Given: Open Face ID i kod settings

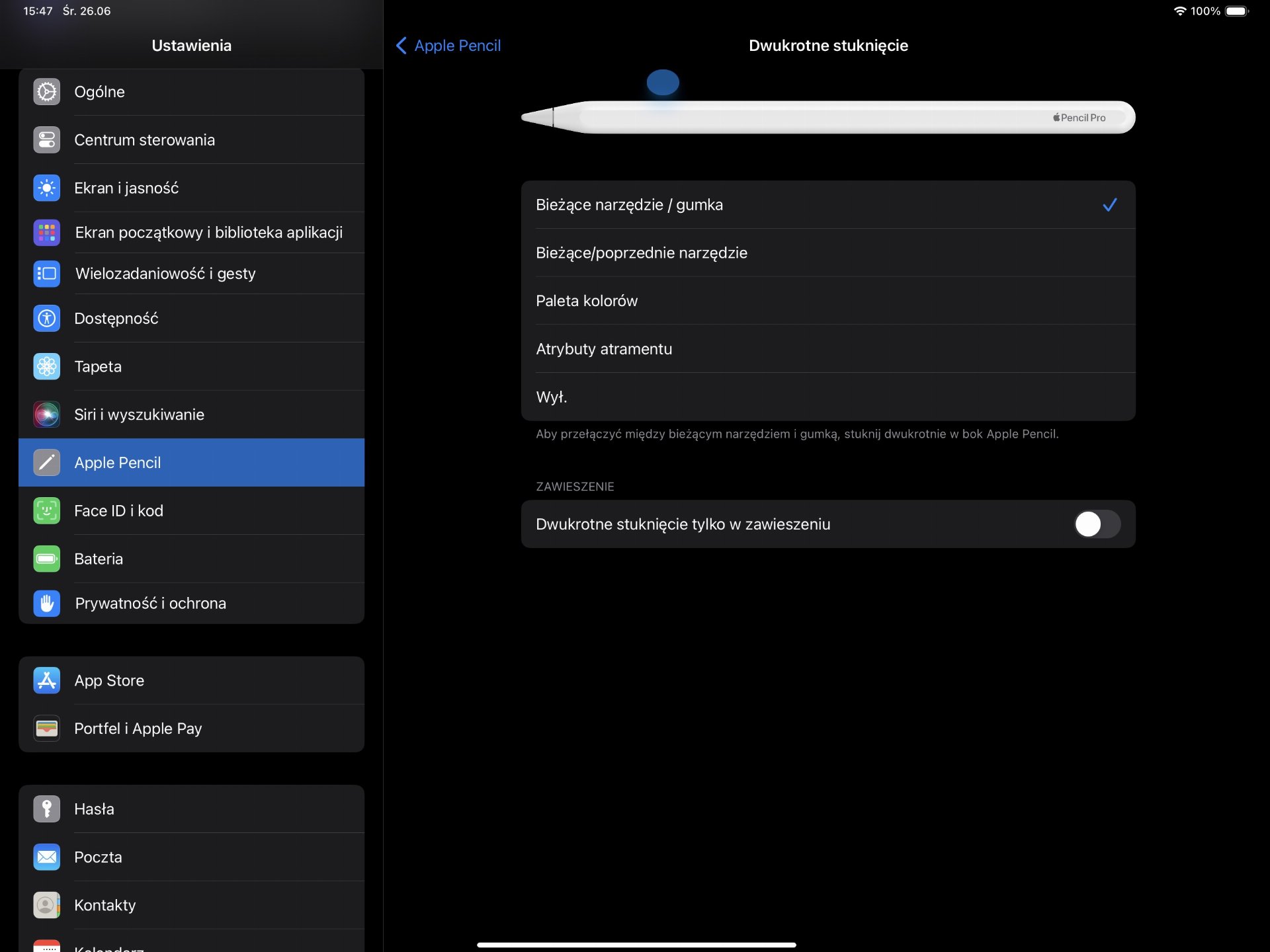Looking at the screenshot, I should click(x=192, y=510).
